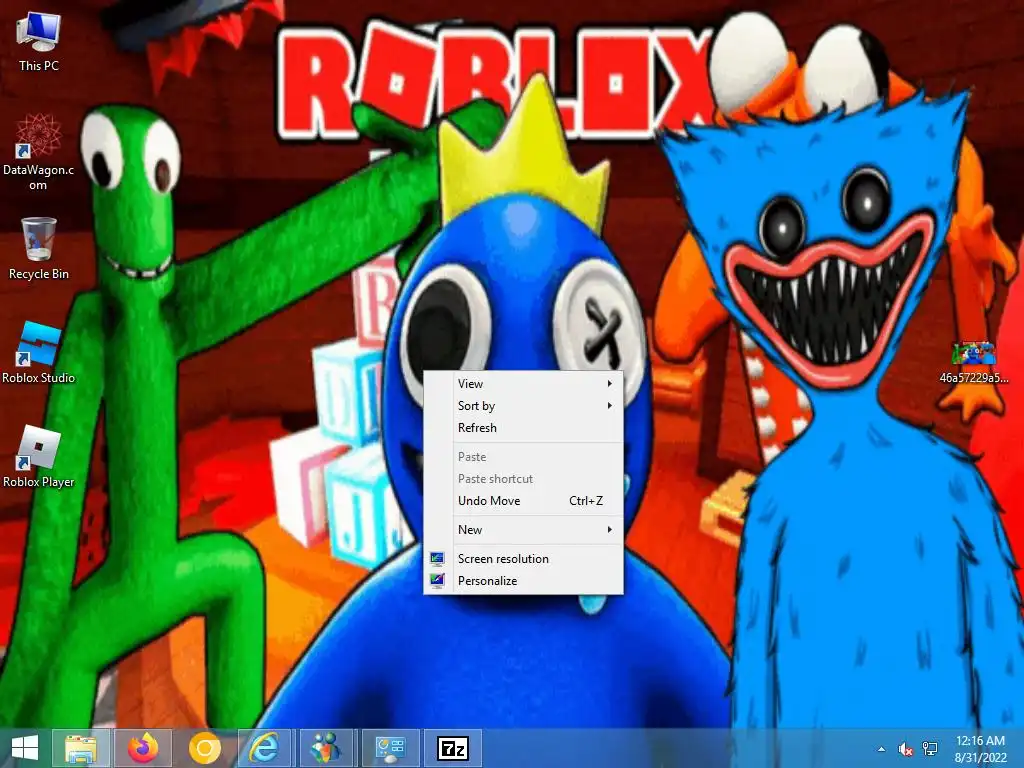Image resolution: width=1024 pixels, height=768 pixels.
Task: Open File Explorer from the taskbar
Action: click(80, 748)
